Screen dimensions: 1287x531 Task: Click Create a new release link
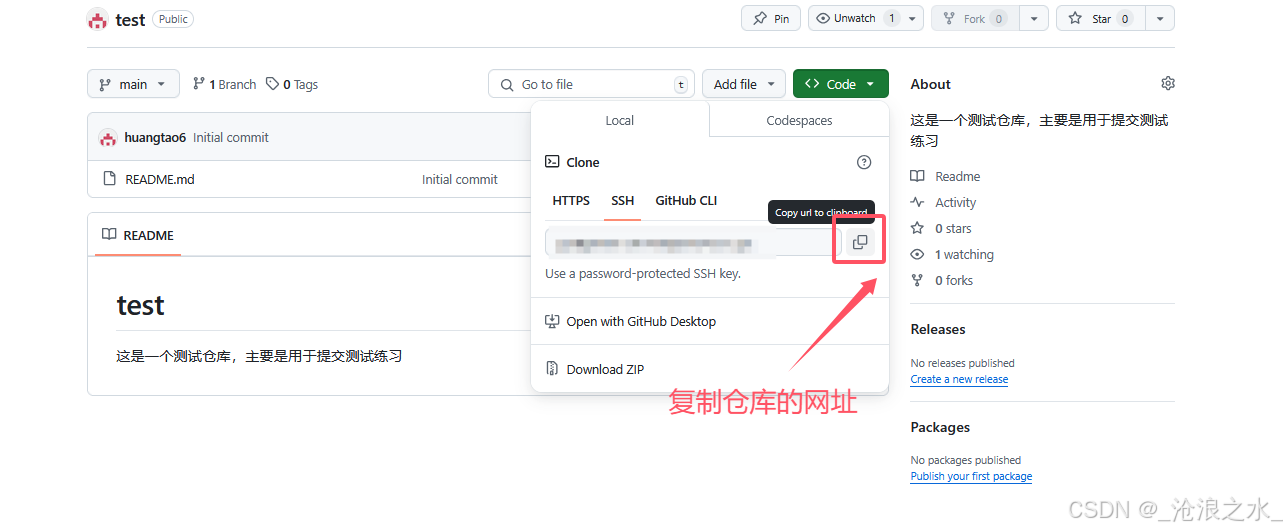point(959,379)
